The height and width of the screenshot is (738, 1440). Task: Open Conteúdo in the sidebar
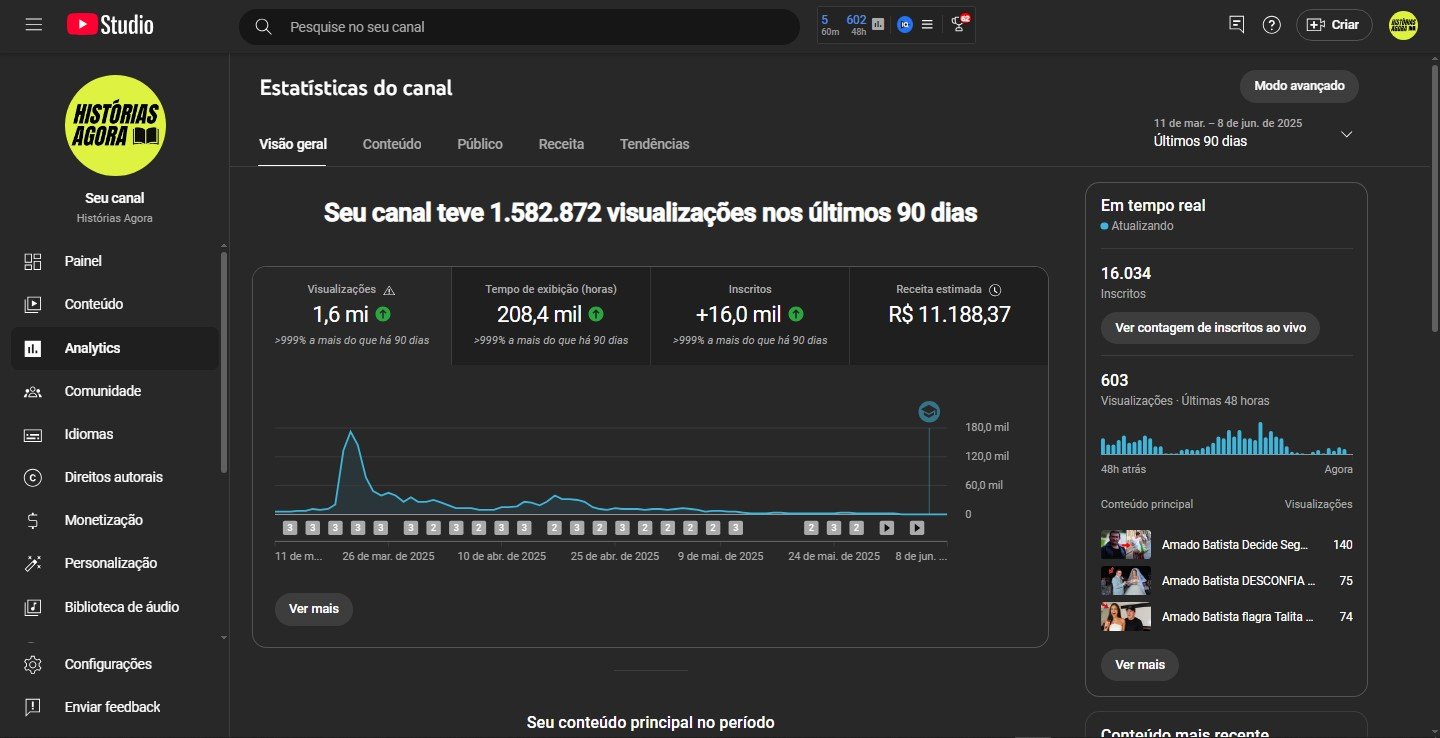point(115,304)
